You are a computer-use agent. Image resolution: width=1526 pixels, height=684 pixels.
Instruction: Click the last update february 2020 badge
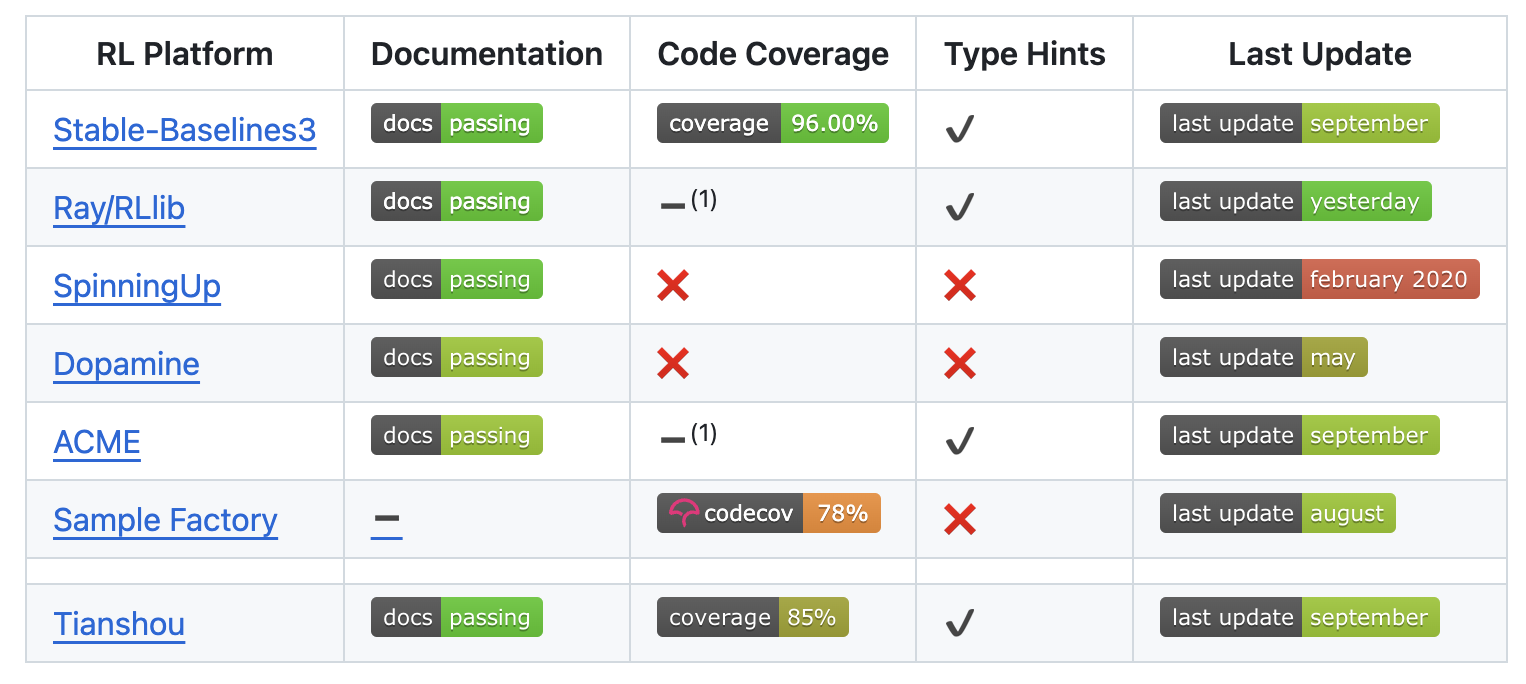[x=1318, y=279]
